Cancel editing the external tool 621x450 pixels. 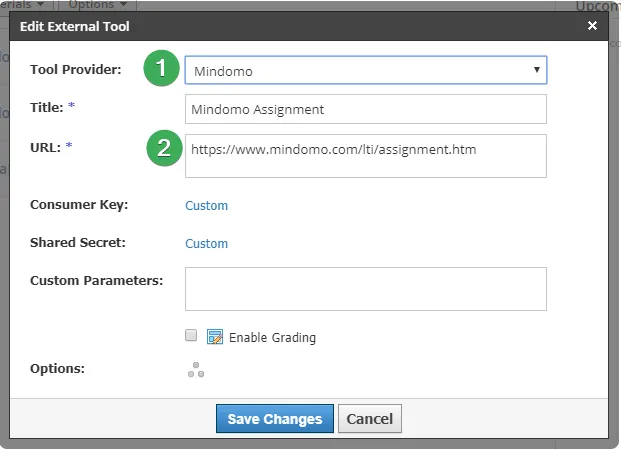click(x=370, y=419)
